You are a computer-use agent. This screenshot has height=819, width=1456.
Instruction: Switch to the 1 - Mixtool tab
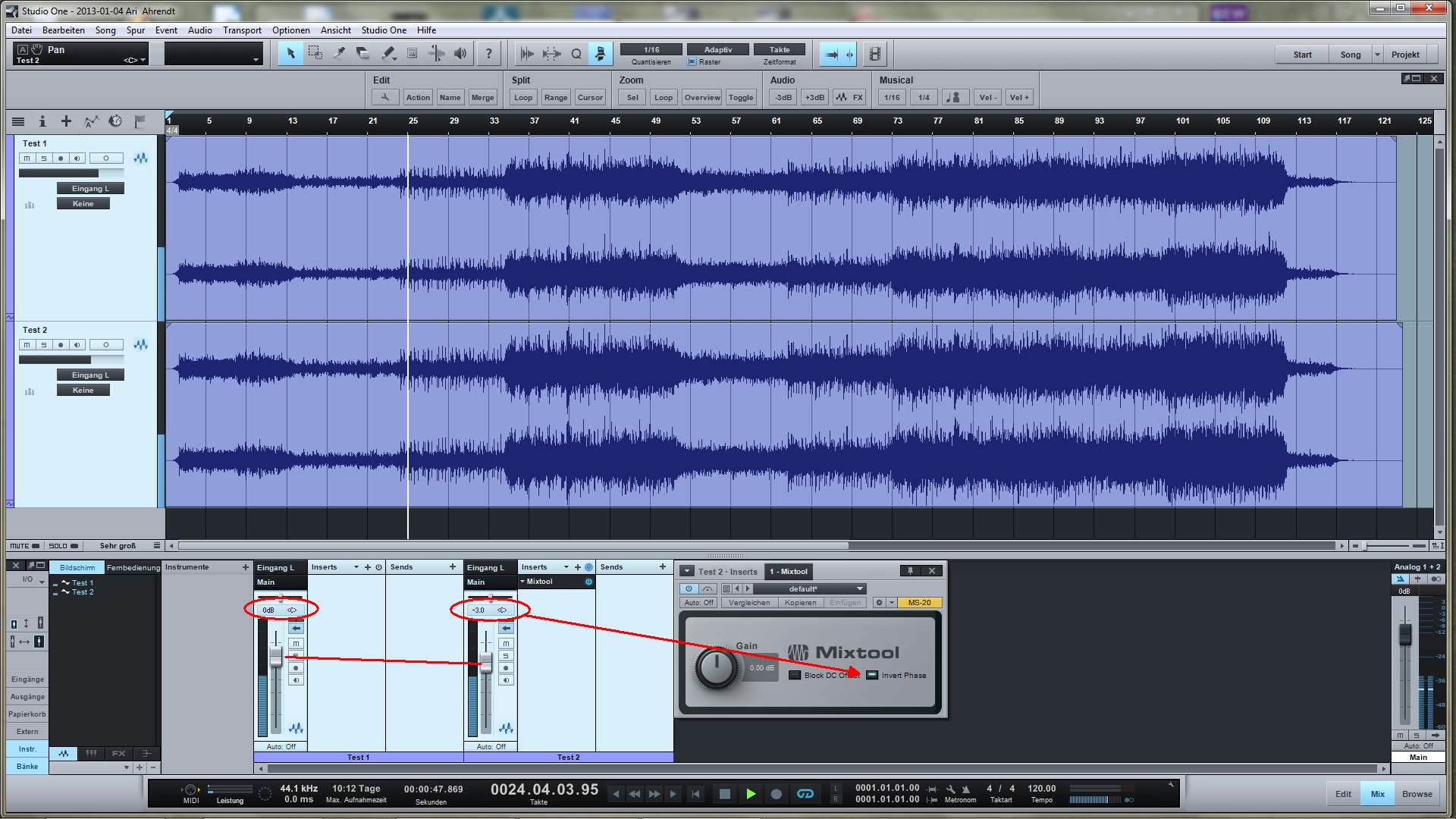point(789,571)
